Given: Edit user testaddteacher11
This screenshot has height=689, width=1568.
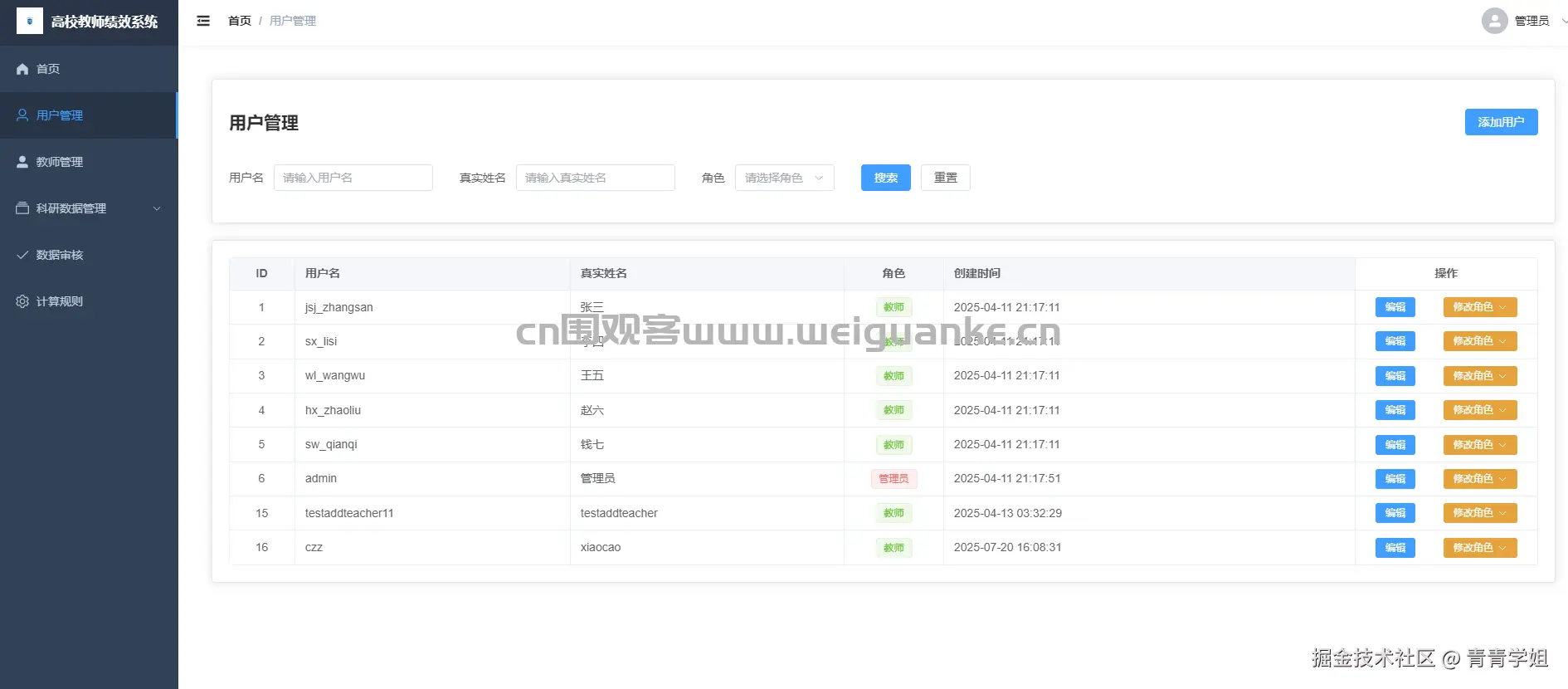Looking at the screenshot, I should (1395, 513).
